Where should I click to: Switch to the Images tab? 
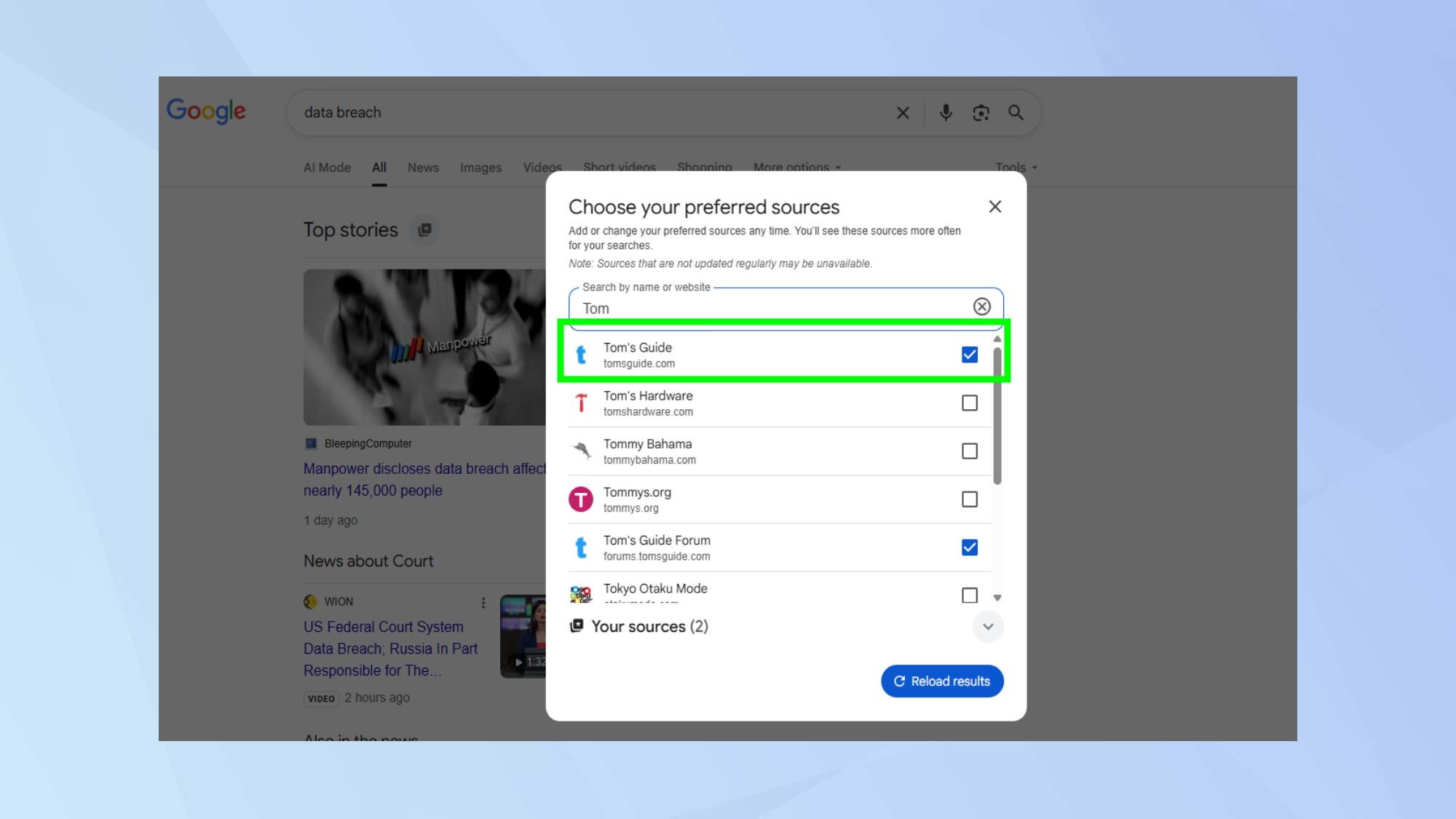[480, 167]
